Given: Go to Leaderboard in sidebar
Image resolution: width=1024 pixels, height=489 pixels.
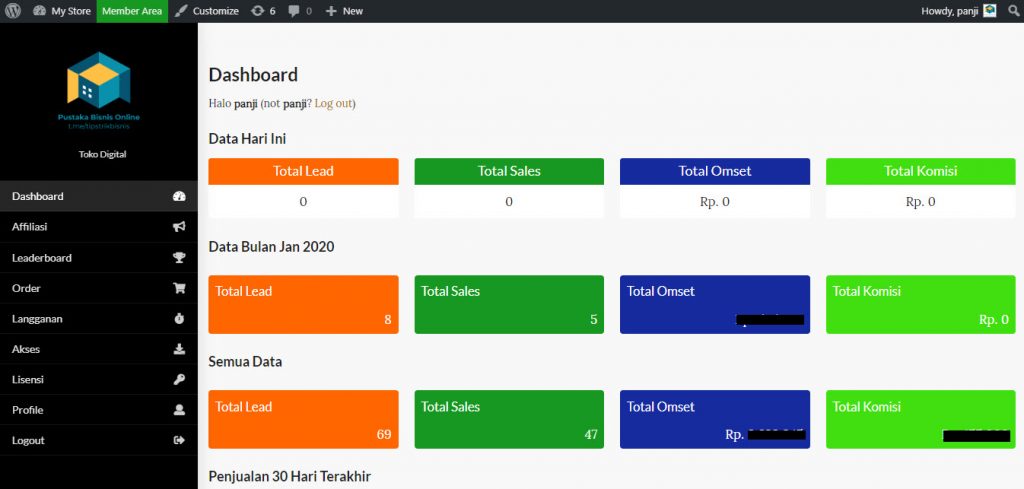Looking at the screenshot, I should pos(99,257).
